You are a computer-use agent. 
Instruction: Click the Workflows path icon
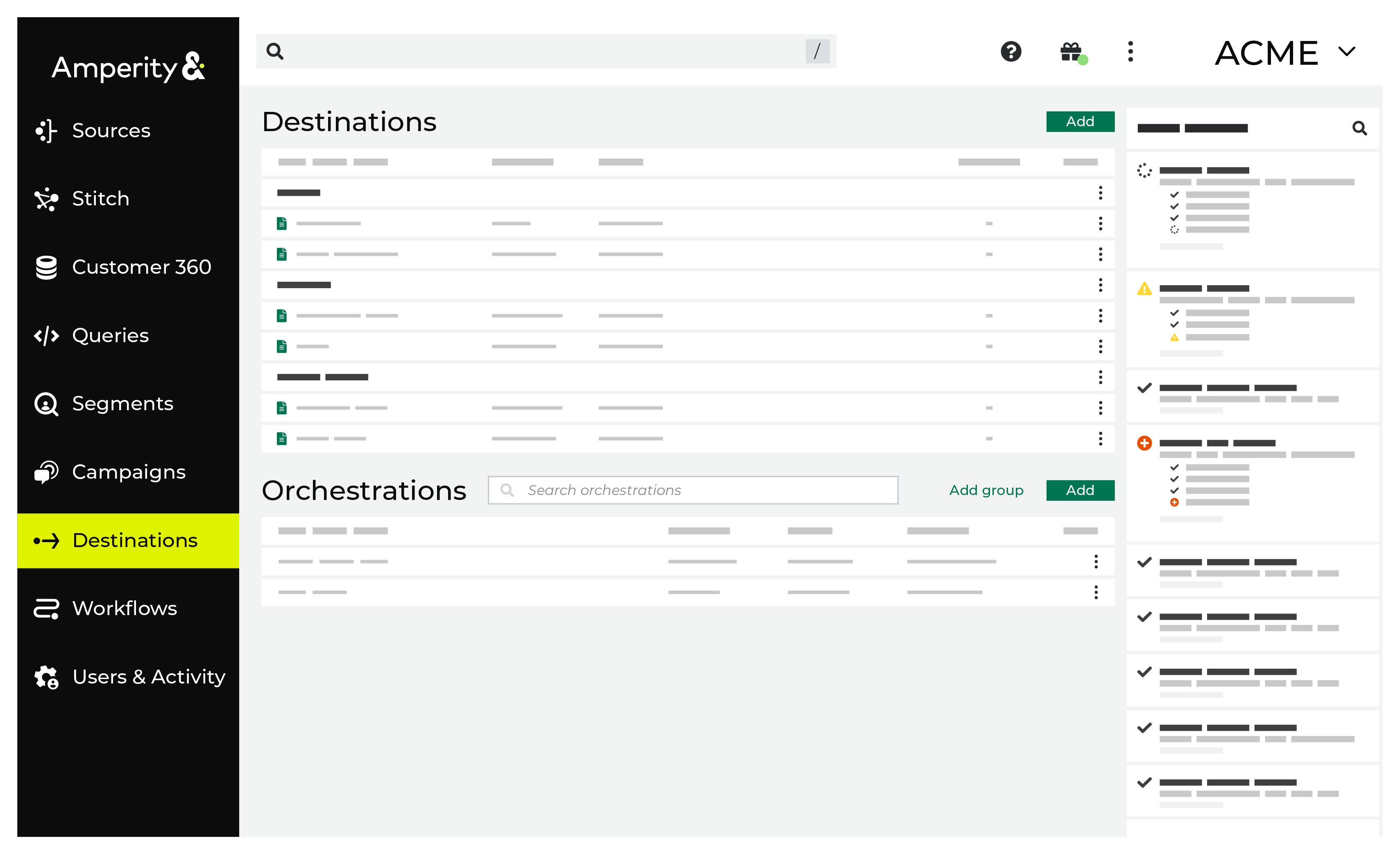click(47, 609)
